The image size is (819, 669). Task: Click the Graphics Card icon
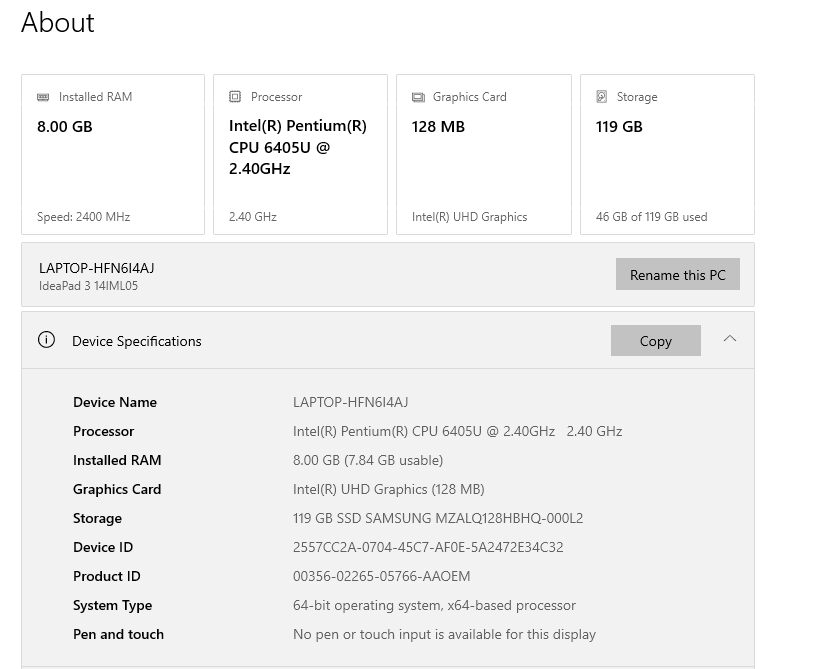click(418, 97)
